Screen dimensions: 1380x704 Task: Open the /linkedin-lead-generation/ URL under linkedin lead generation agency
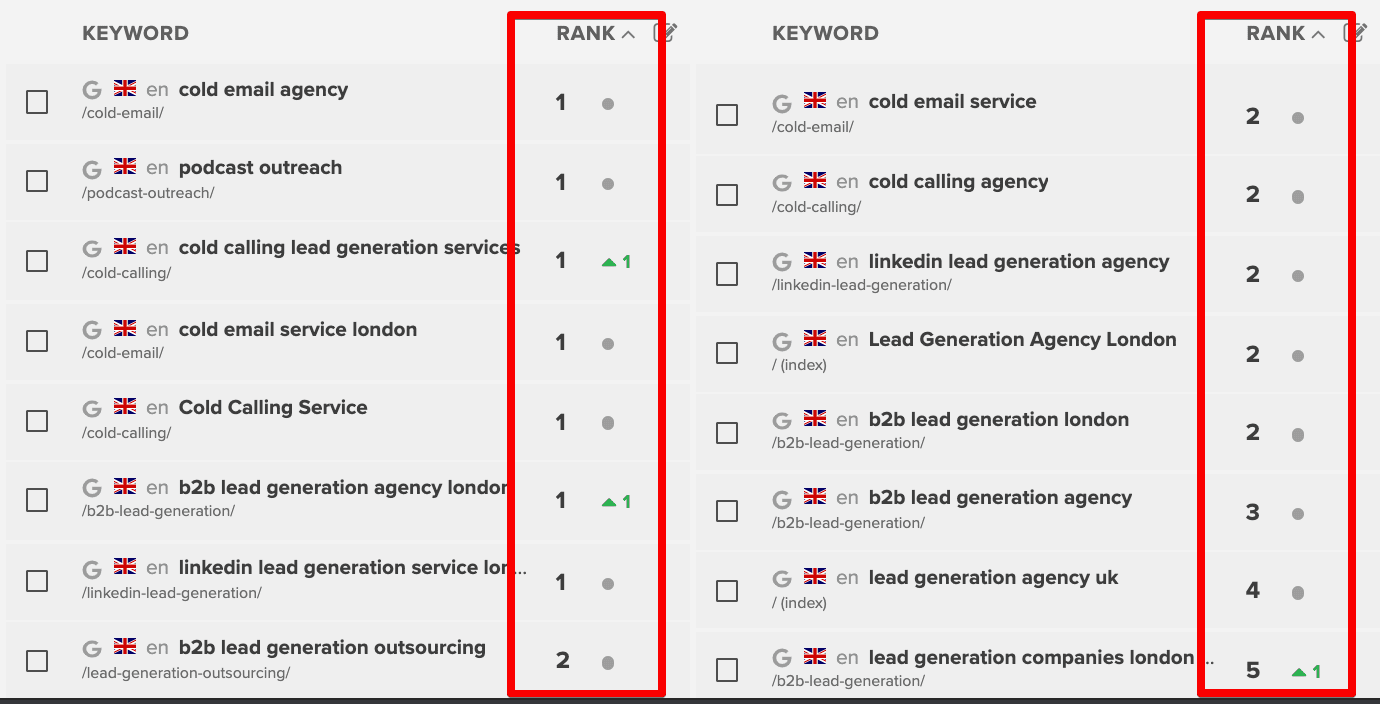861,285
